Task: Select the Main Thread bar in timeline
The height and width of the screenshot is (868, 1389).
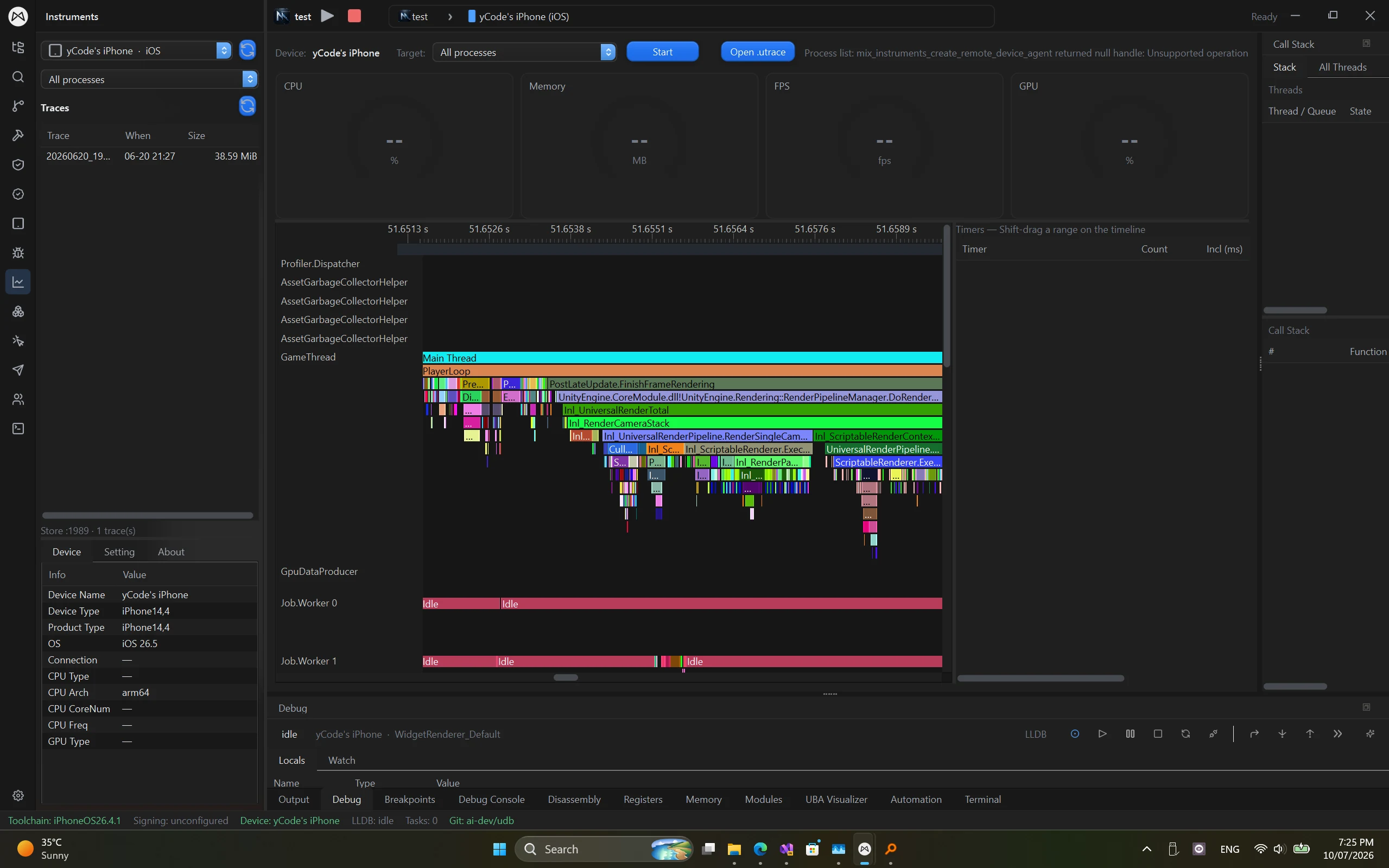Action: [682, 358]
